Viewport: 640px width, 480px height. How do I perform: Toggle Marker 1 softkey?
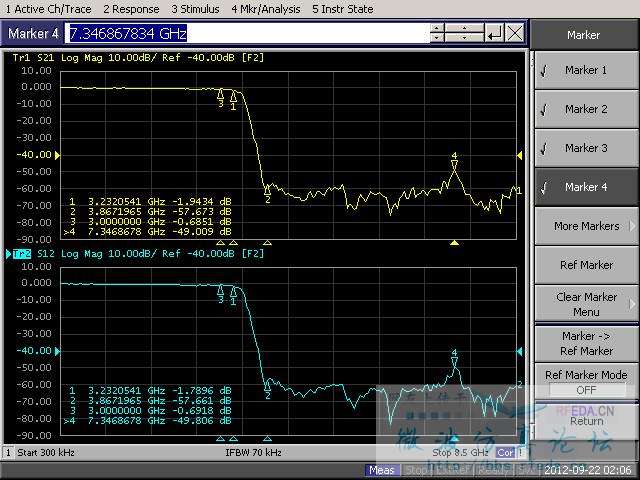(x=586, y=70)
